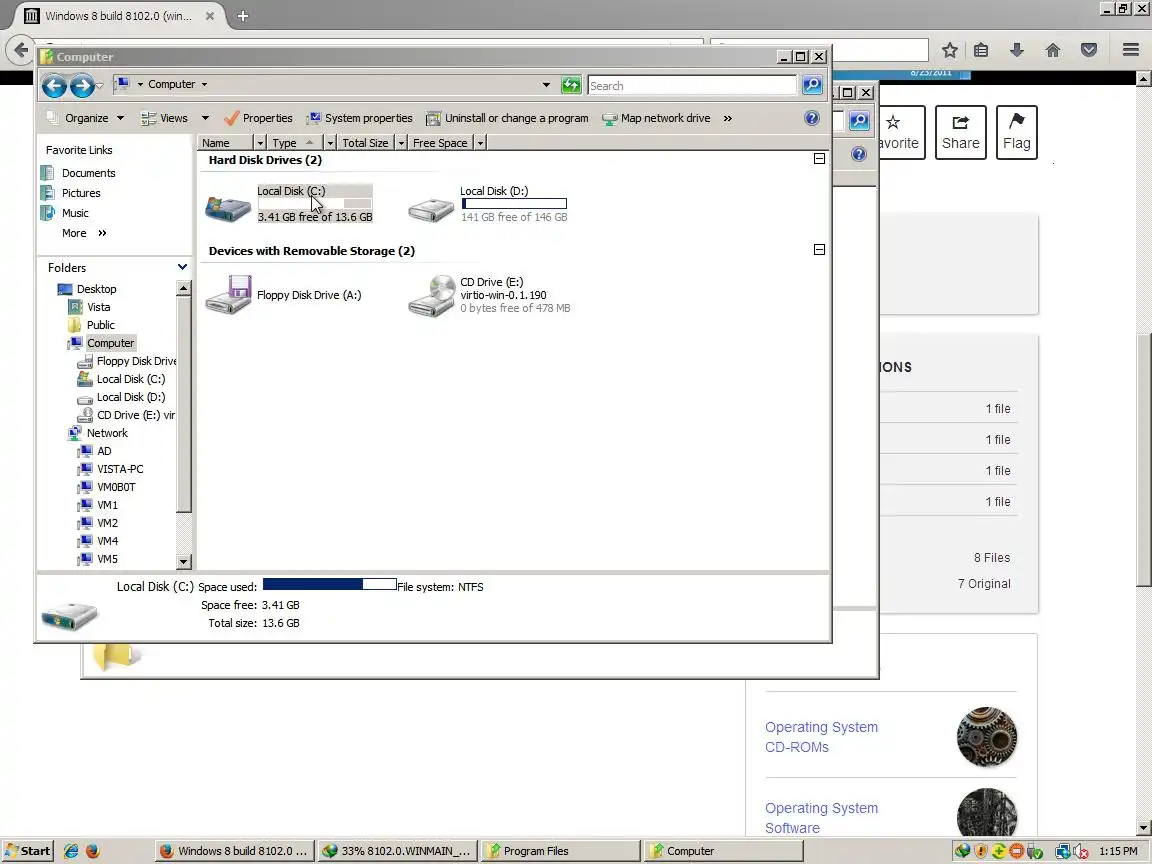Viewport: 1152px width, 864px height.
Task: Collapse Hard Disk Drives group
Action: click(819, 159)
